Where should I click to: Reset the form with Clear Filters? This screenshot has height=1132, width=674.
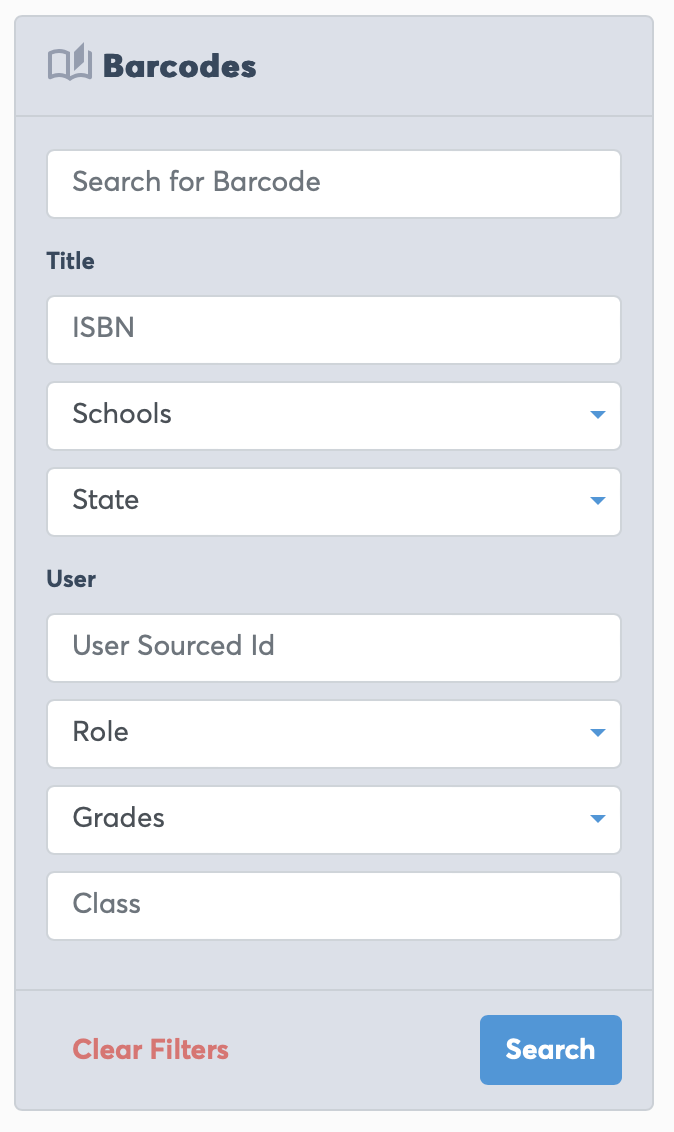(151, 1050)
